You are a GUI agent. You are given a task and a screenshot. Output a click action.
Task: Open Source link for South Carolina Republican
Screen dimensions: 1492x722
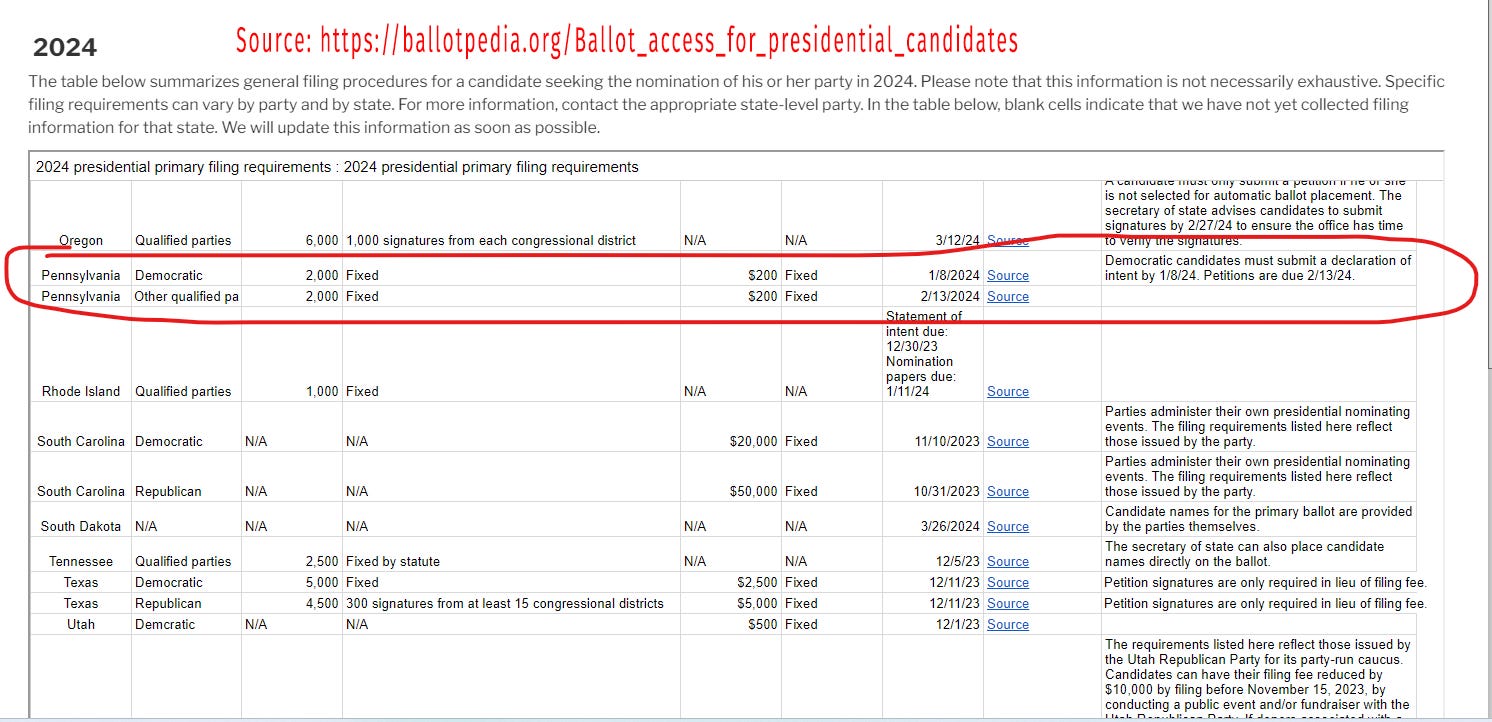click(x=1007, y=491)
